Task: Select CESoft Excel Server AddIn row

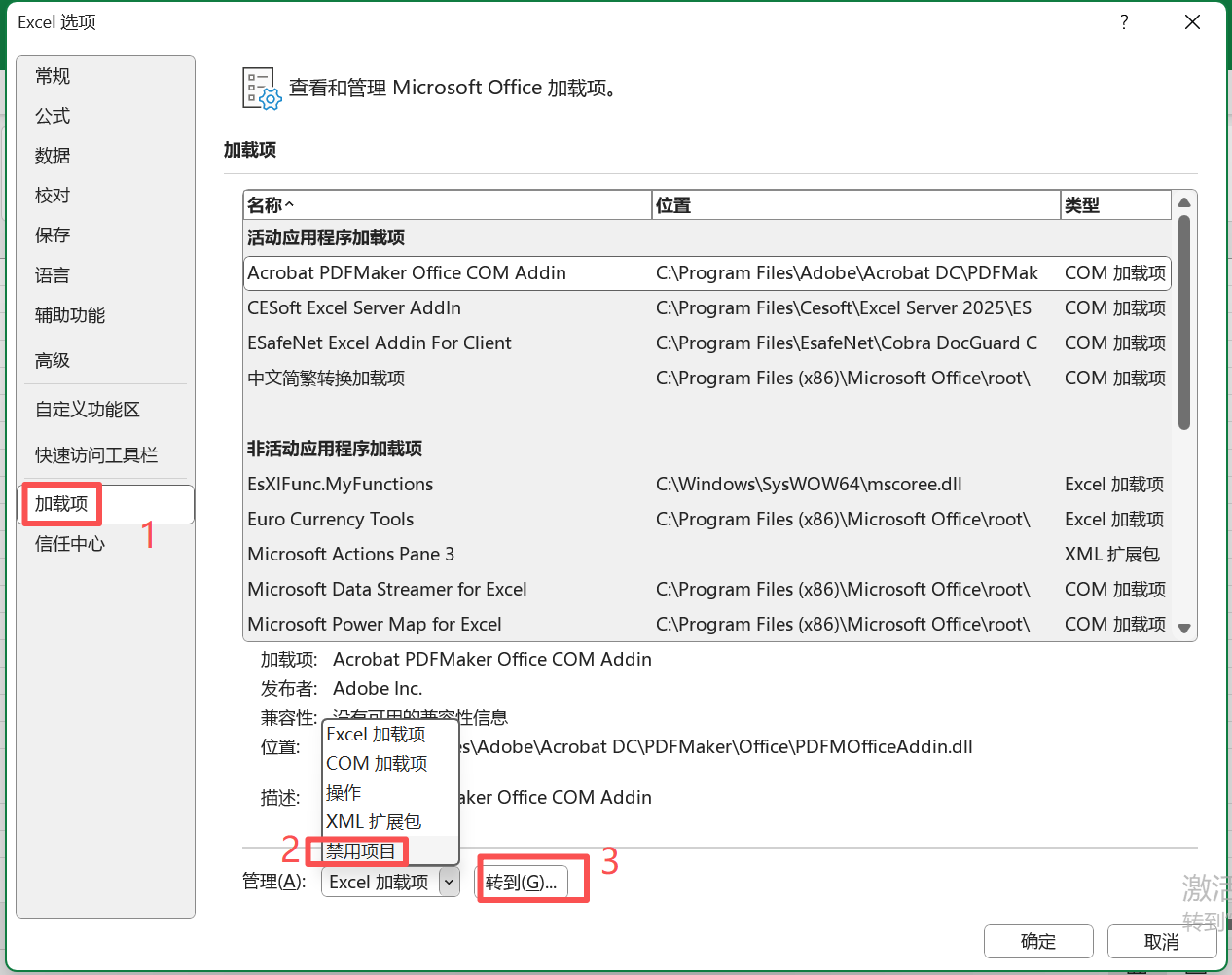Action: coord(707,308)
